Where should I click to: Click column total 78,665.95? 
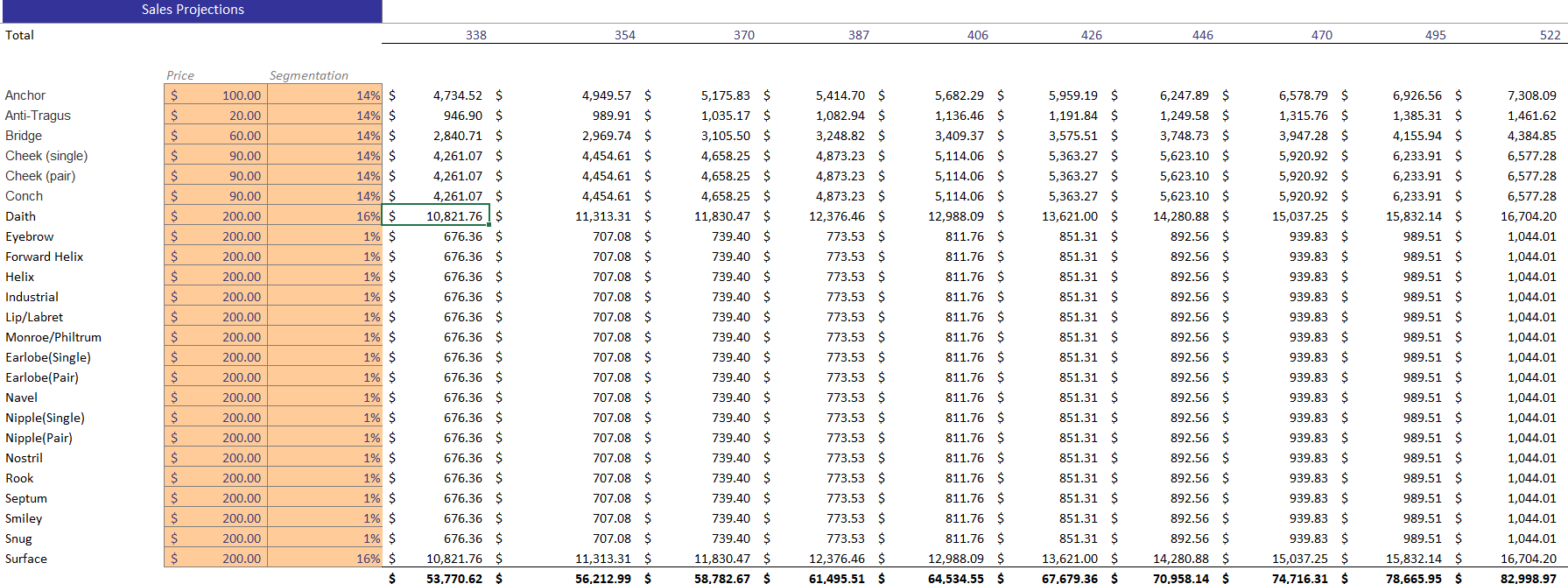pos(1413,578)
